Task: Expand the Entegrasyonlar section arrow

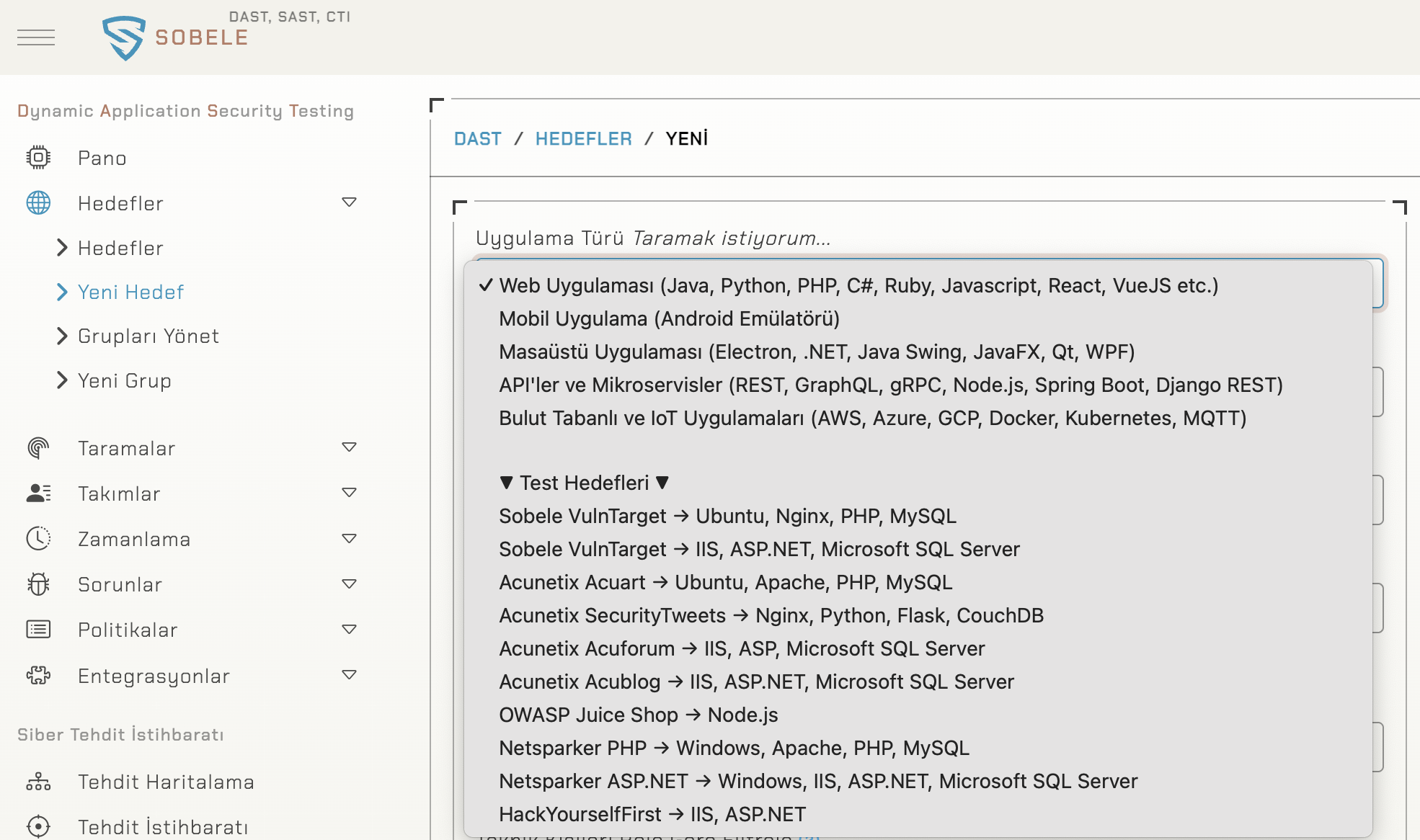Action: [349, 675]
